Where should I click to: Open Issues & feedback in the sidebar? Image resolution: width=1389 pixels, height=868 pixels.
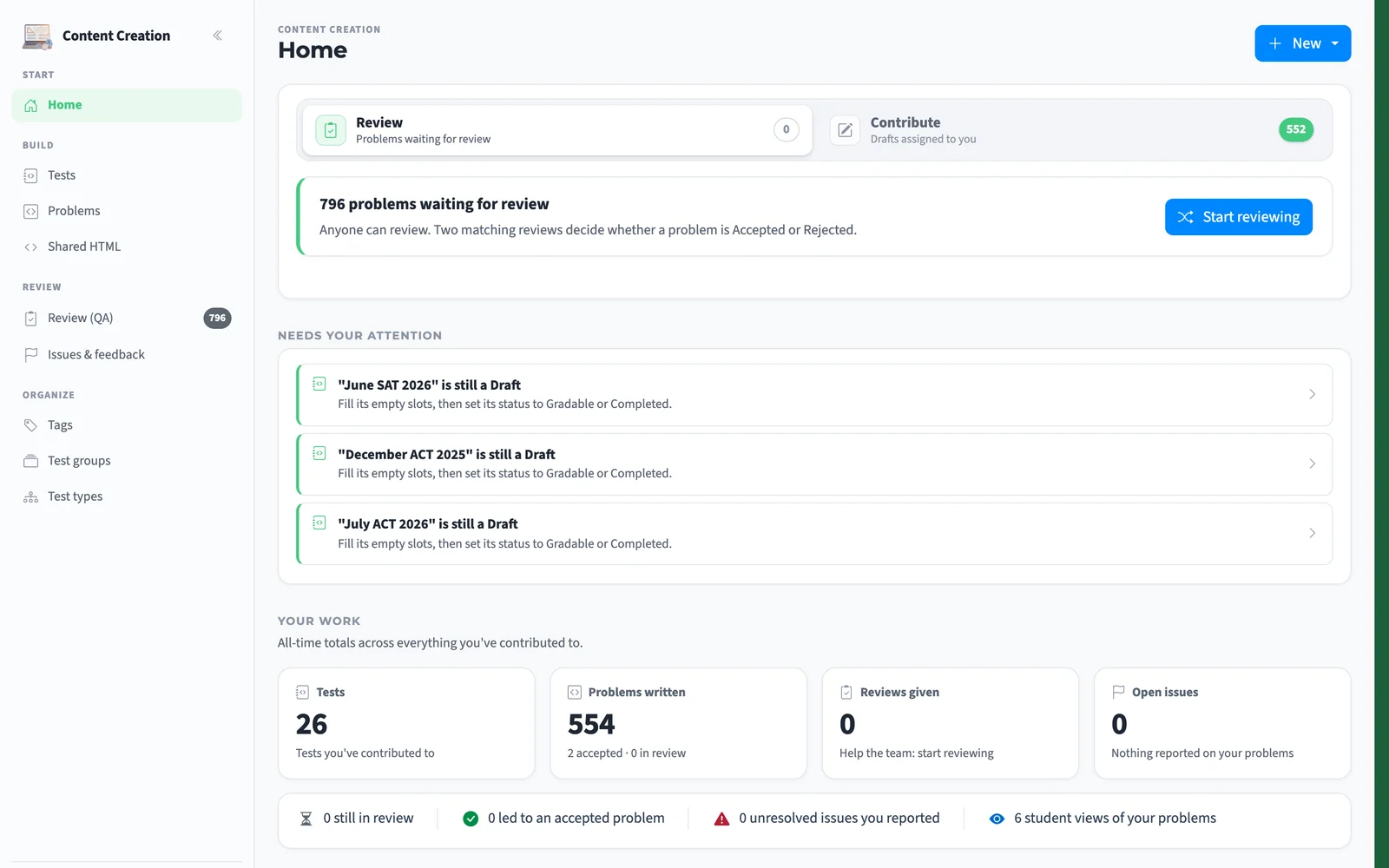coord(127,354)
